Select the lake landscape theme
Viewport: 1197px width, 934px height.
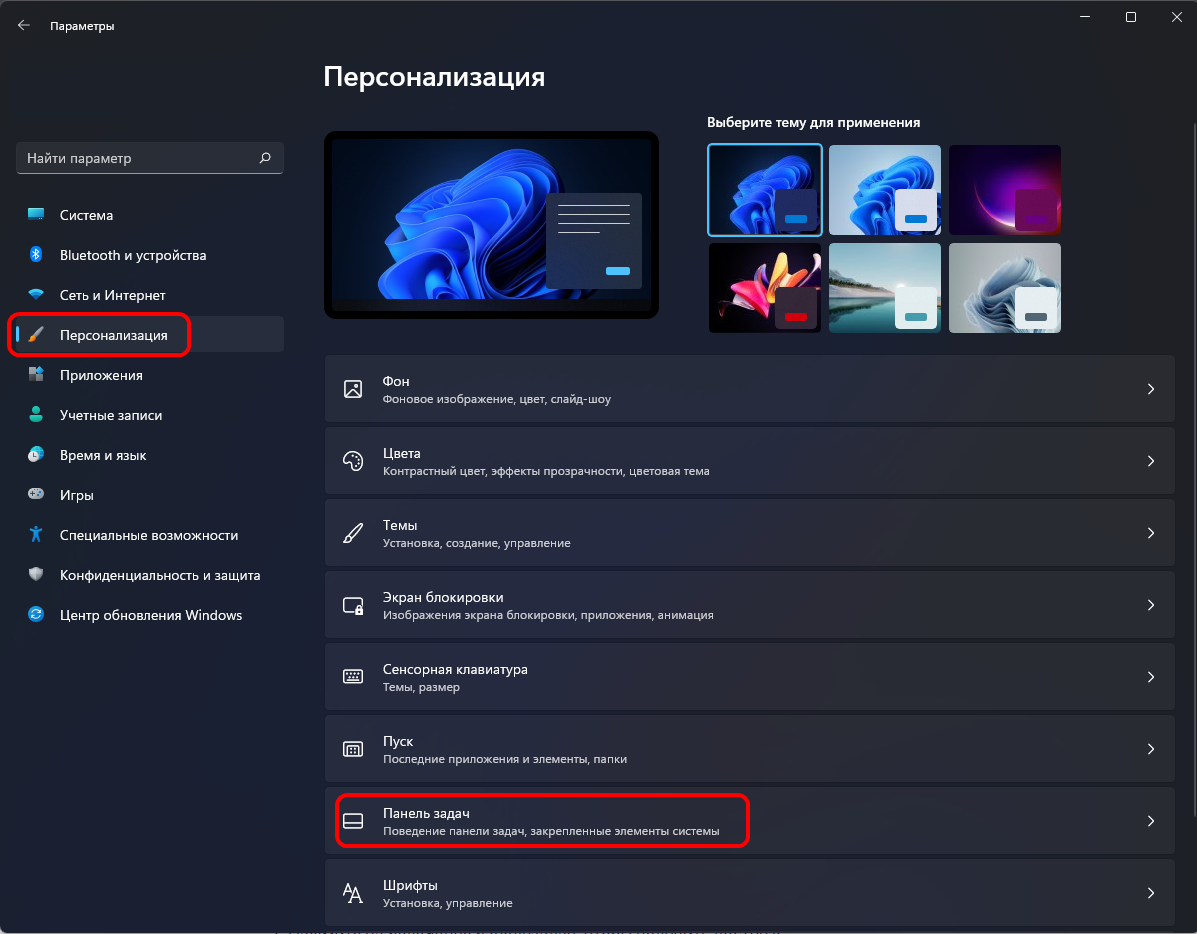(x=885, y=288)
